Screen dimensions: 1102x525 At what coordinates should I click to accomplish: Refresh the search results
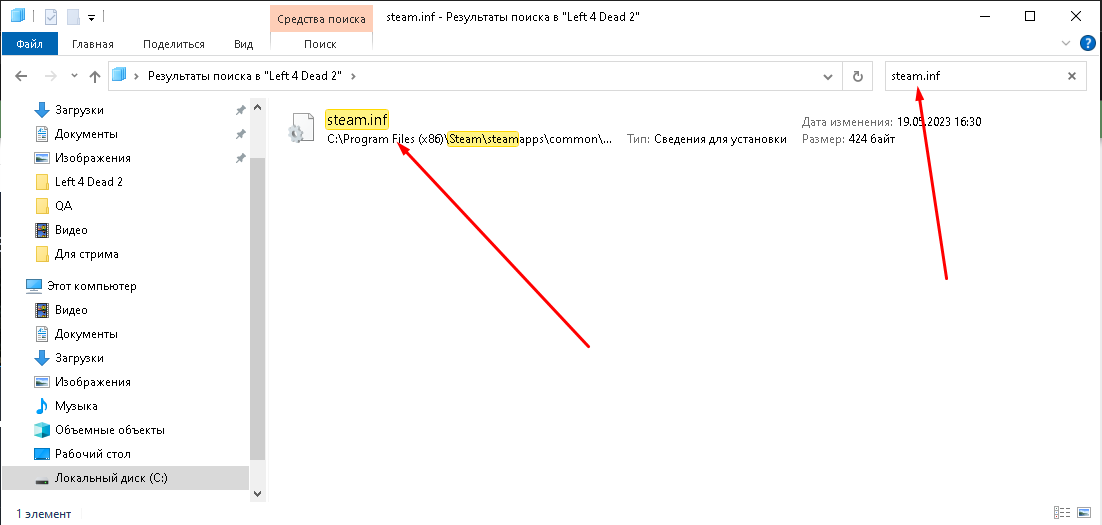tap(857, 76)
